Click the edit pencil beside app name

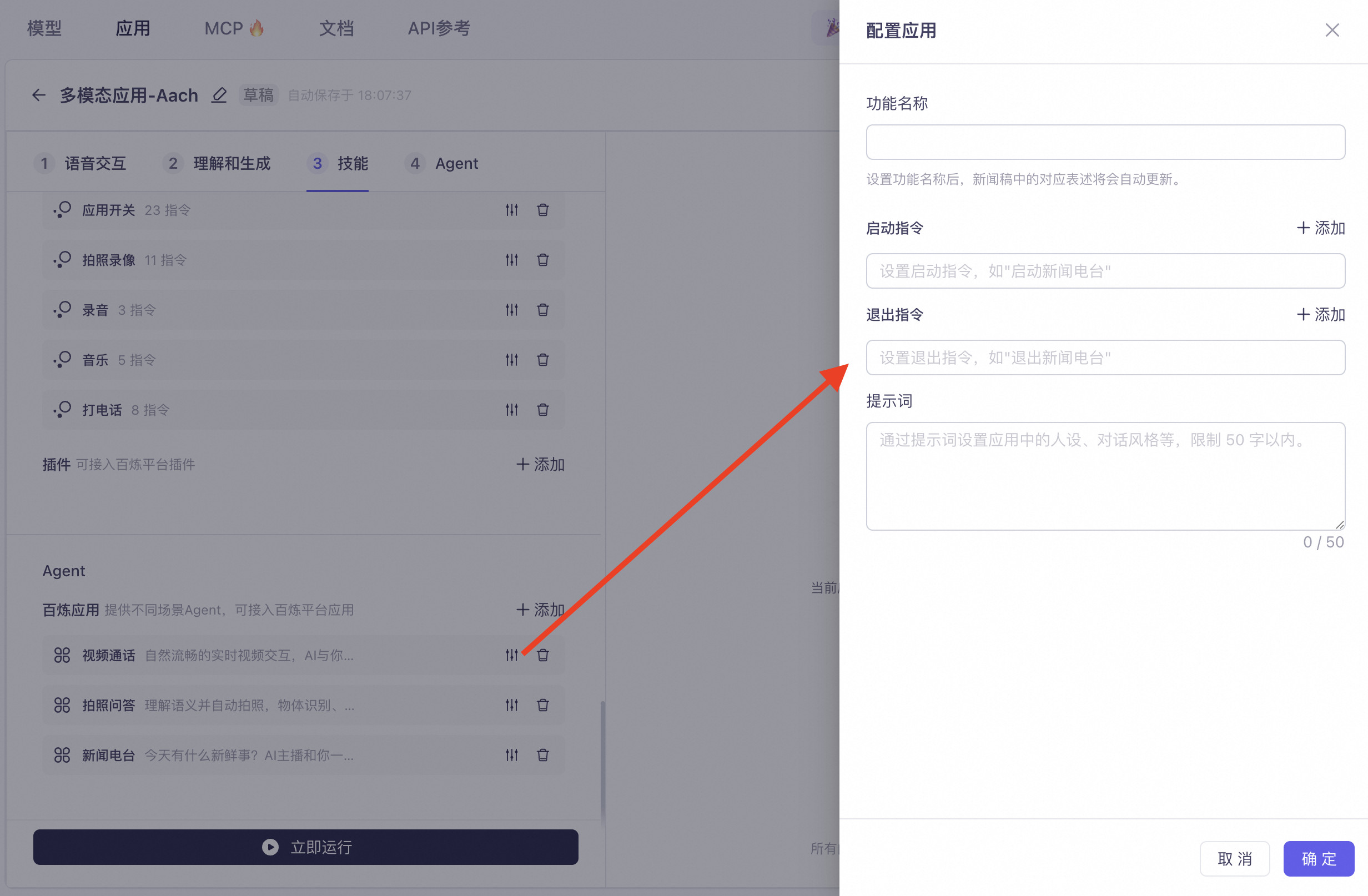click(219, 95)
